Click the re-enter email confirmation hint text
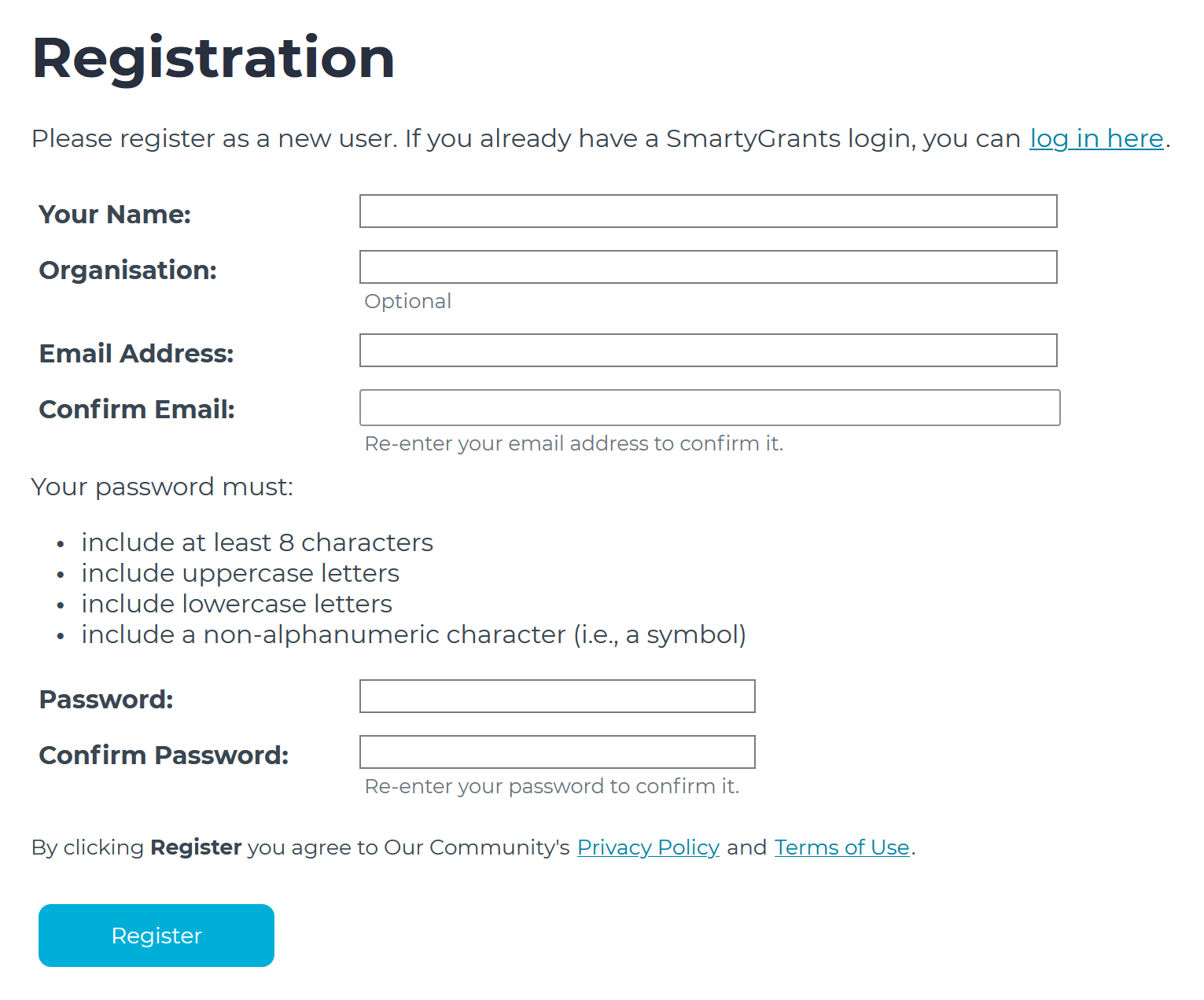 573,443
